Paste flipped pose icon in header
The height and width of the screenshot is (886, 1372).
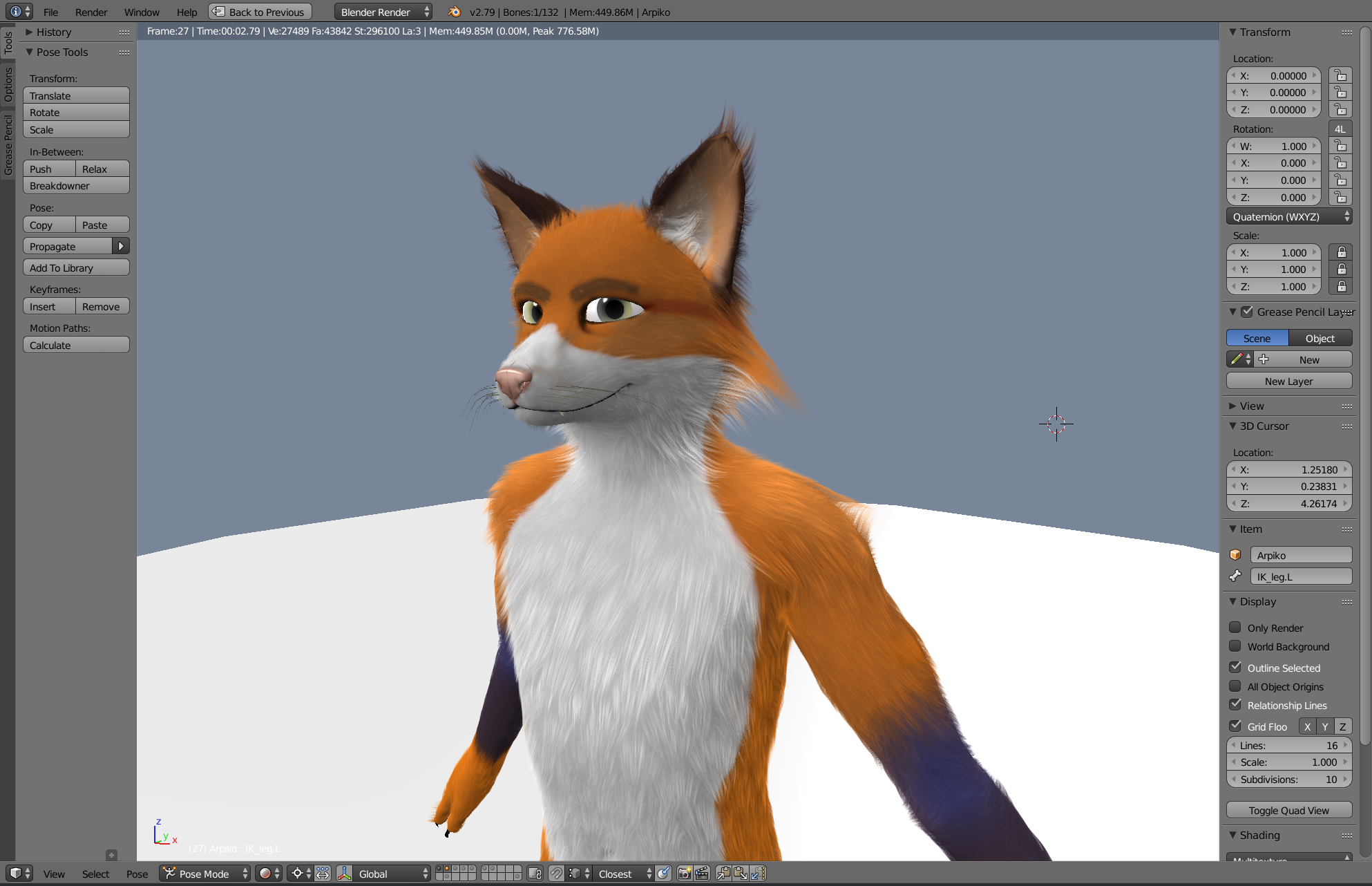point(758,874)
